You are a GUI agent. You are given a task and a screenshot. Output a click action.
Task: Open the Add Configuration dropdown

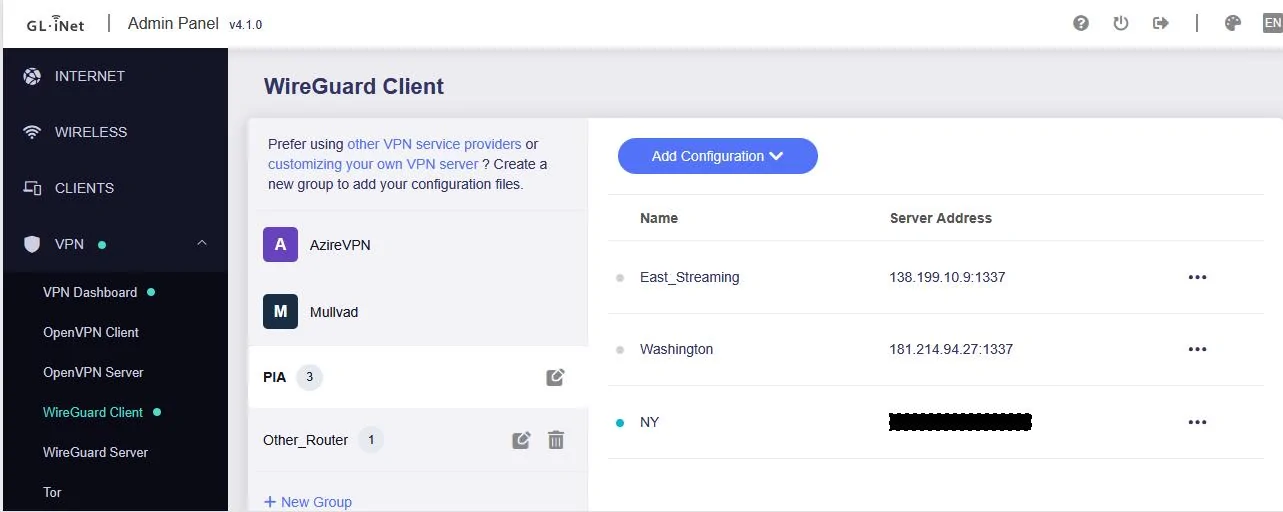pos(717,156)
